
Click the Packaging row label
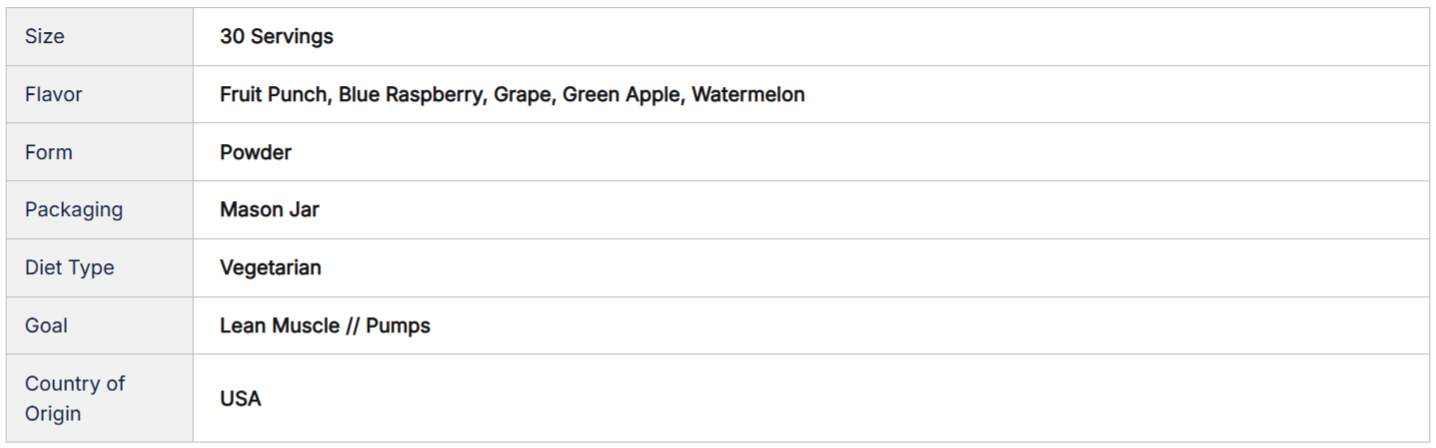tap(74, 210)
